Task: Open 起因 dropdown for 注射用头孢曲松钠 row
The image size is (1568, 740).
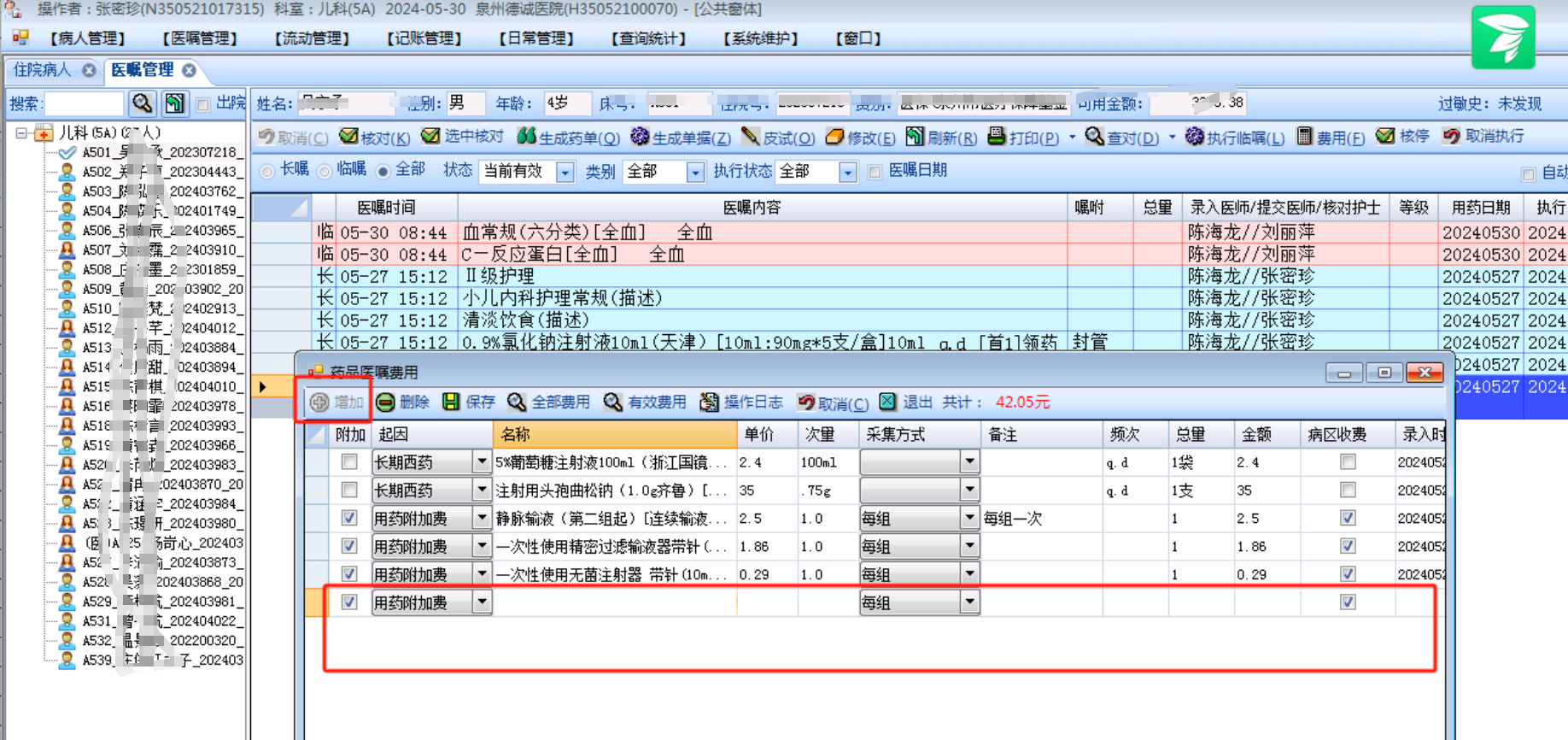Action: tap(482, 490)
